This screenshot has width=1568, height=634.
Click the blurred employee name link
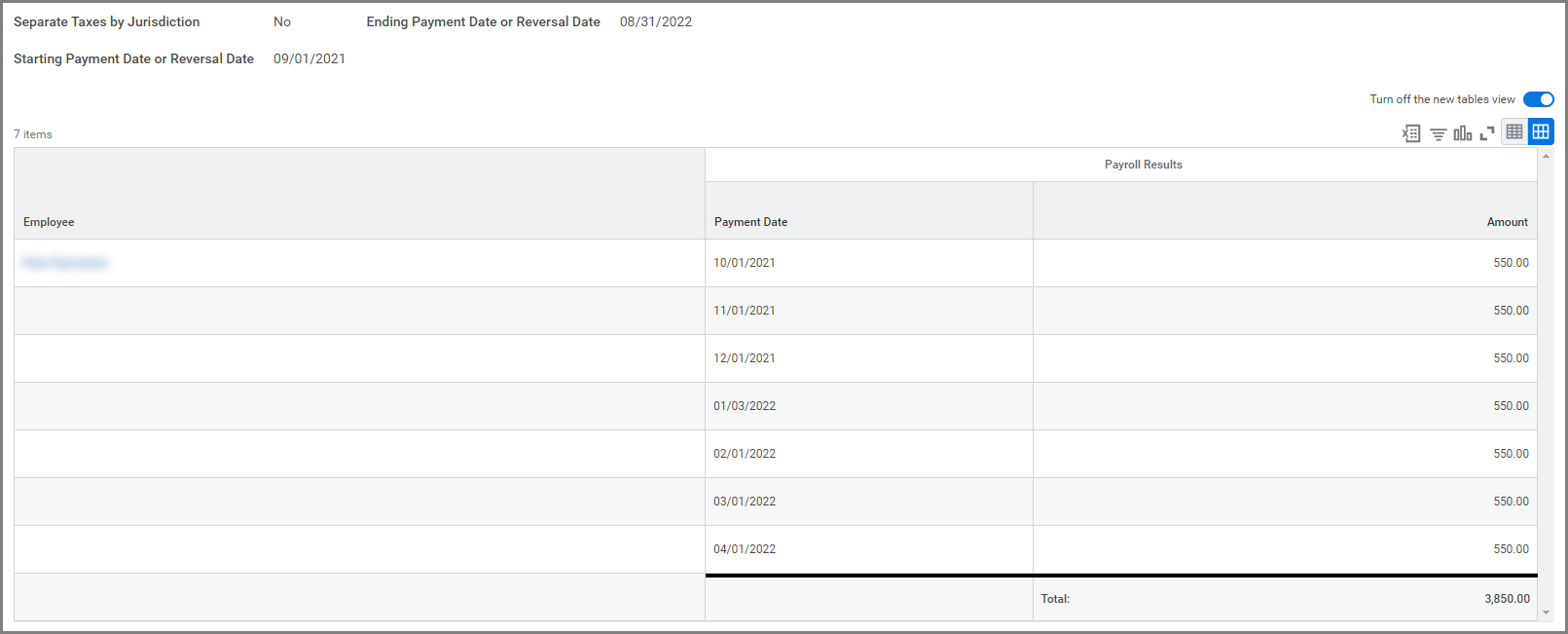tap(65, 263)
